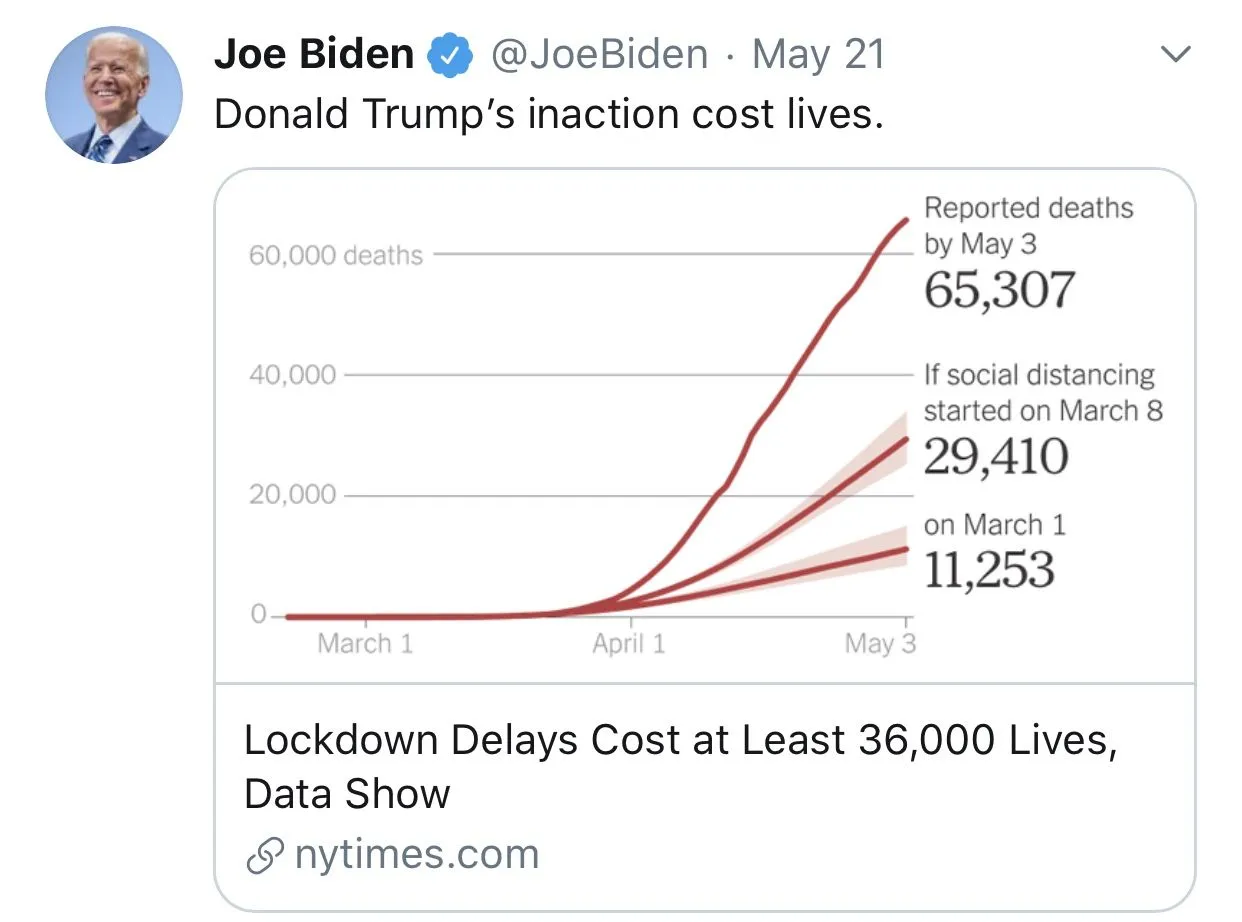Click the 29,410 deaths figure
1242x922 pixels.
[x=995, y=457]
